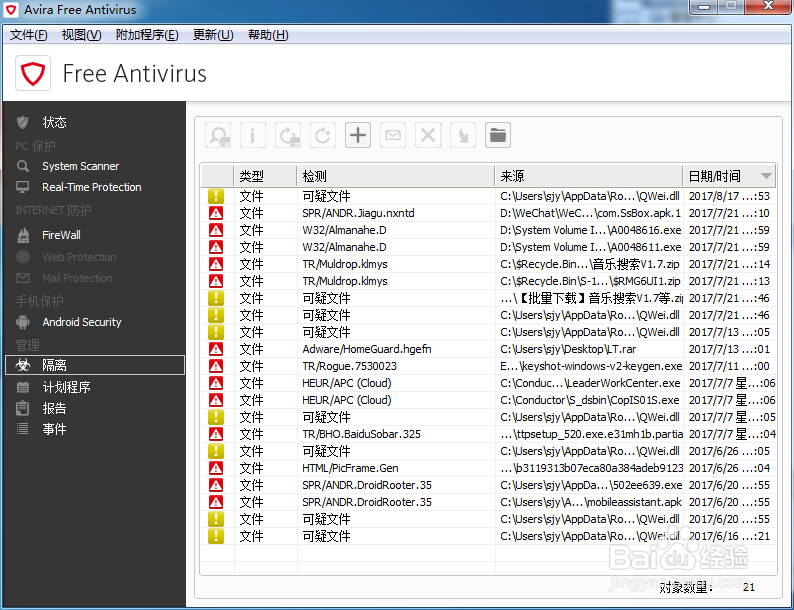Click the delete object X toolbar icon
Viewport: 794px width, 610px height.
click(428, 135)
